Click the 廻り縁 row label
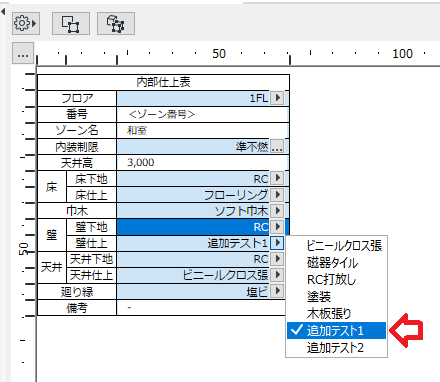Image resolution: width=440 pixels, height=382 pixels. click(77, 291)
